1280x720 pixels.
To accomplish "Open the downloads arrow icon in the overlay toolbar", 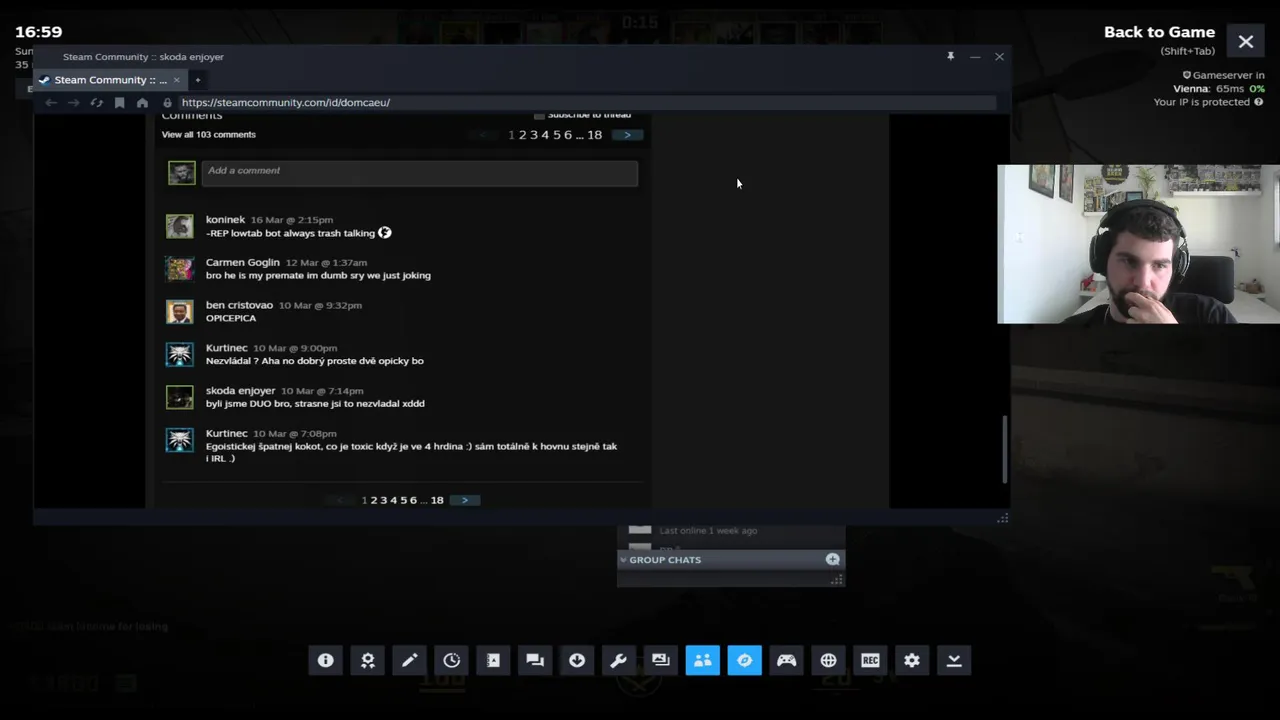I will click(577, 660).
